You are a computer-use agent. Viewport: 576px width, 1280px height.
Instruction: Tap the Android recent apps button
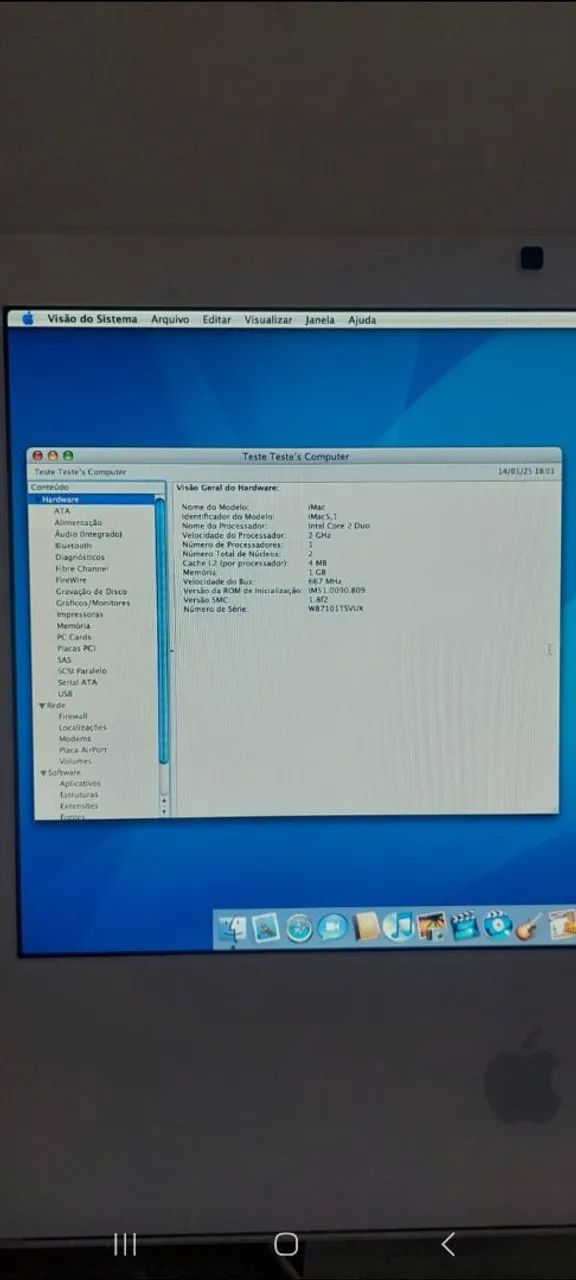[125, 1244]
